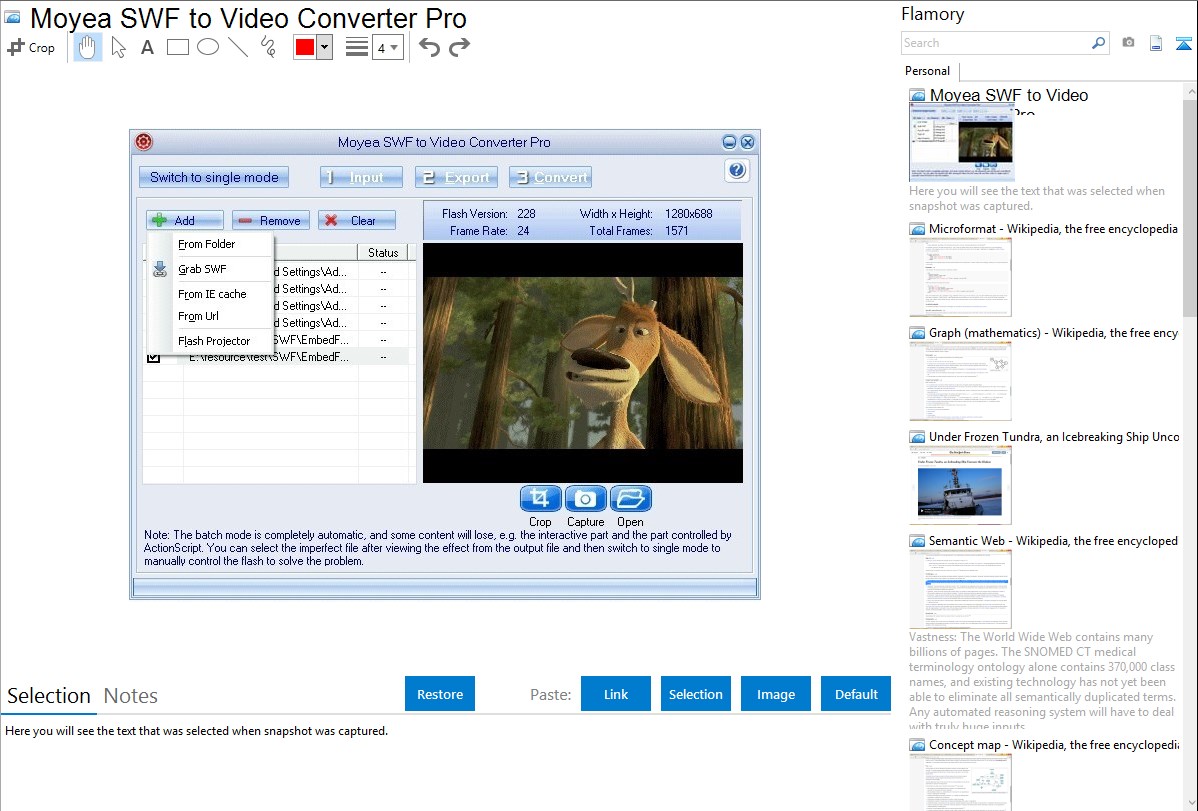Go to step 3 Convert
This screenshot has width=1198, height=811.
pyautogui.click(x=551, y=177)
